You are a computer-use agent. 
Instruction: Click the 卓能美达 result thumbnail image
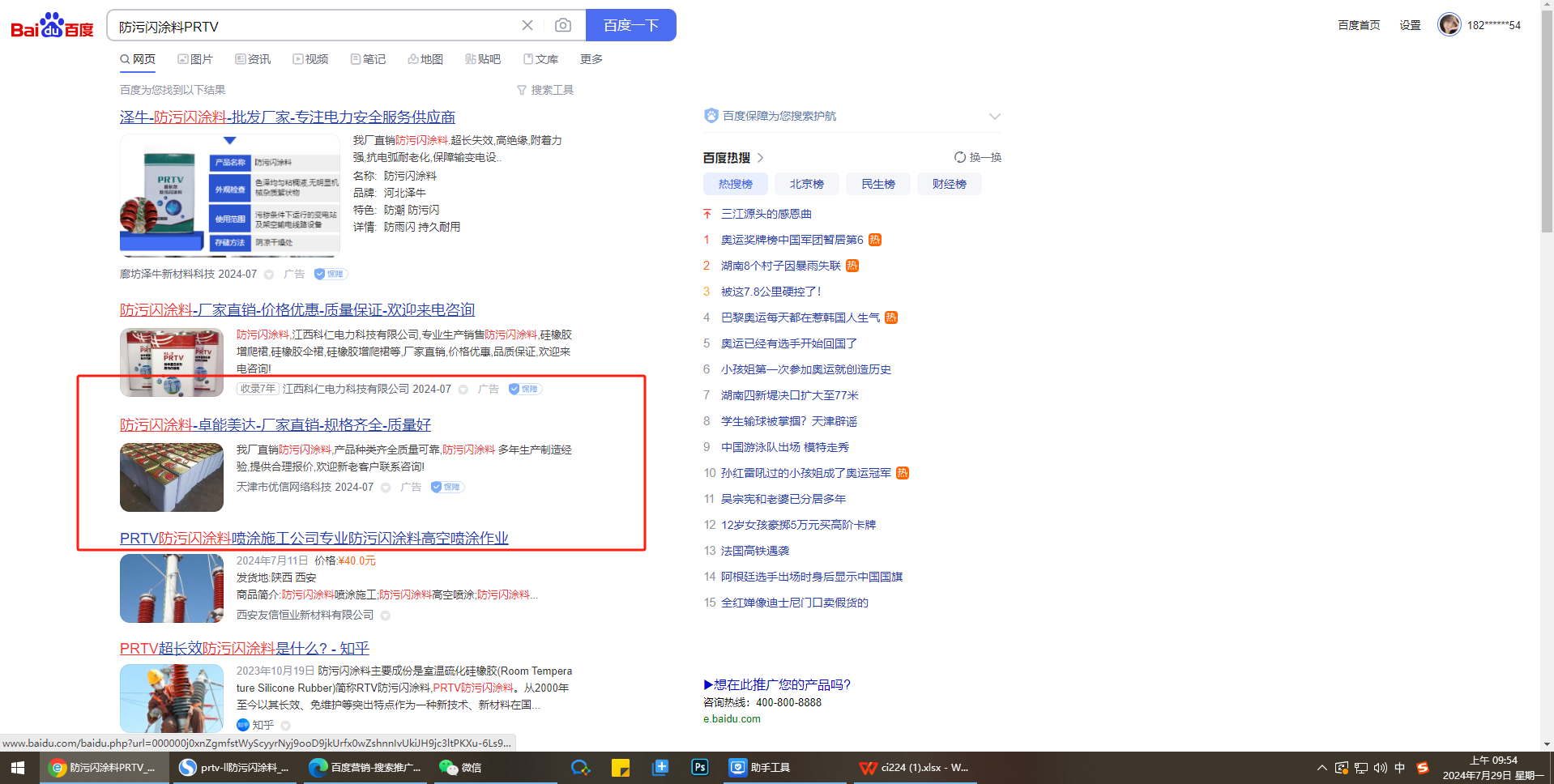pos(172,477)
